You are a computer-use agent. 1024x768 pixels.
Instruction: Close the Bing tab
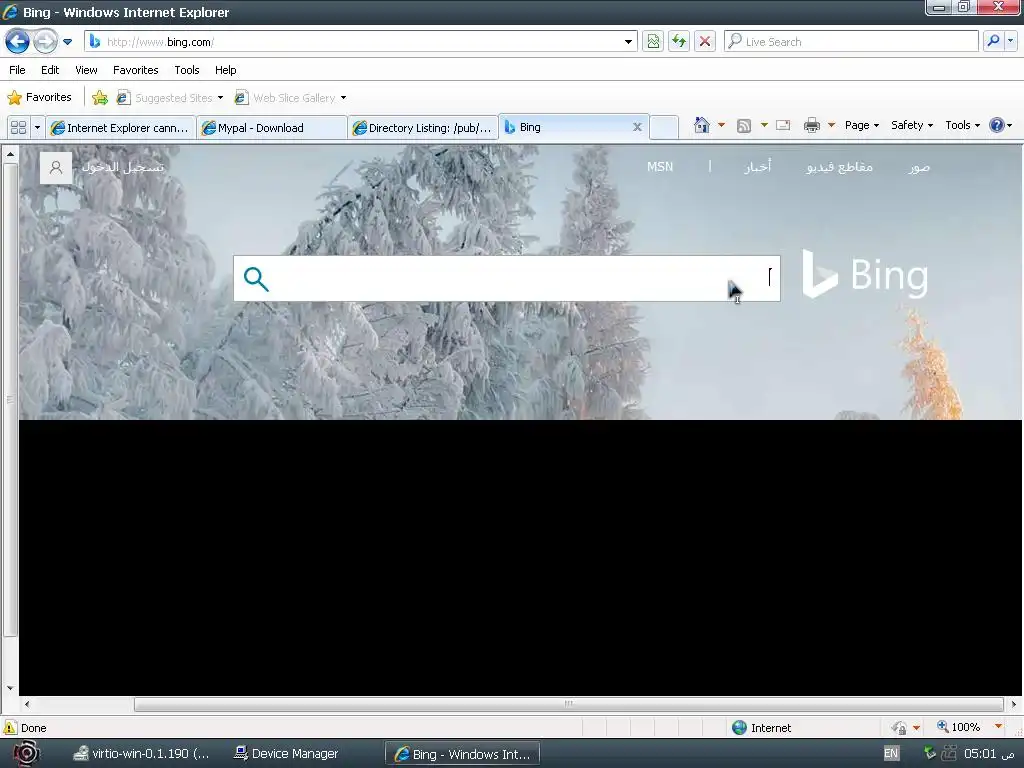point(637,127)
